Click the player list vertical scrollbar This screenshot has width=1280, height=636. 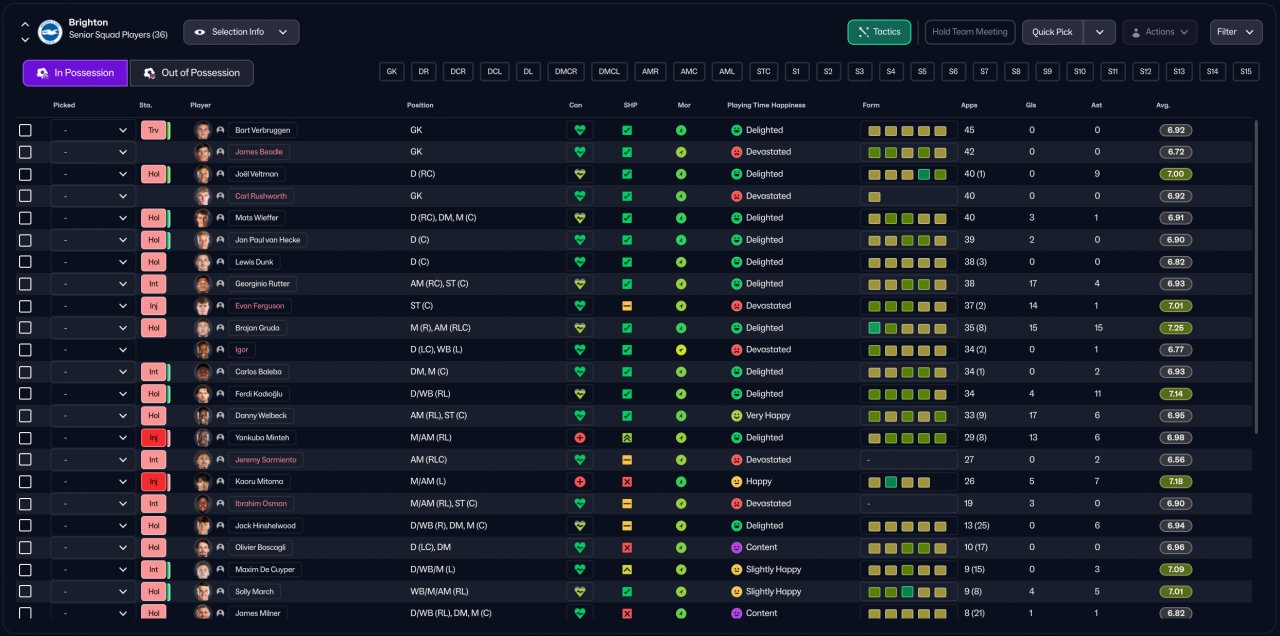1257,275
